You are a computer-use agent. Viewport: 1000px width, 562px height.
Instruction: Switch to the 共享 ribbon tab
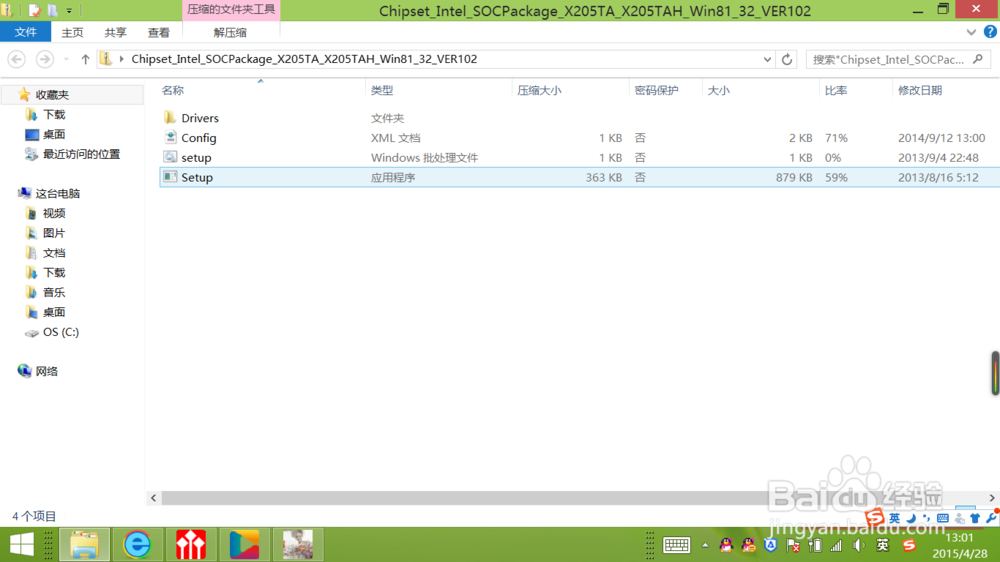click(x=115, y=33)
